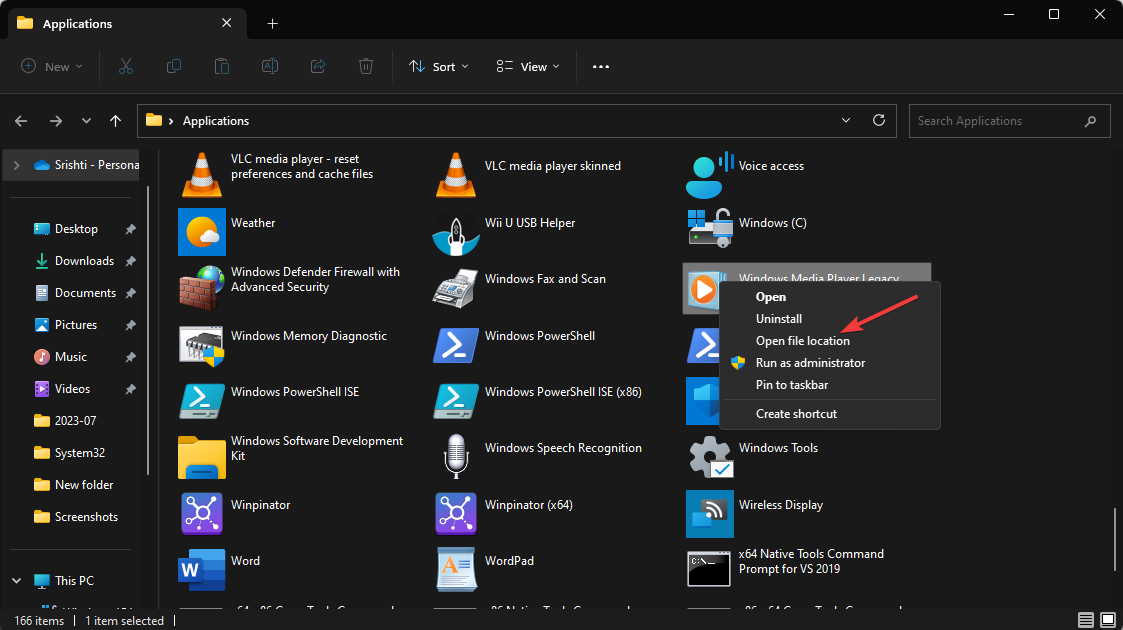1123x630 pixels.
Task: Select the Weather app icon
Action: (202, 232)
